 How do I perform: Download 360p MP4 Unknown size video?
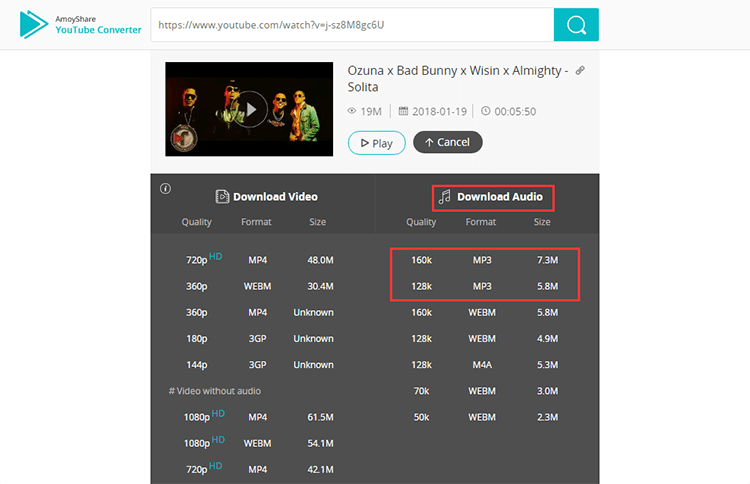(260, 312)
